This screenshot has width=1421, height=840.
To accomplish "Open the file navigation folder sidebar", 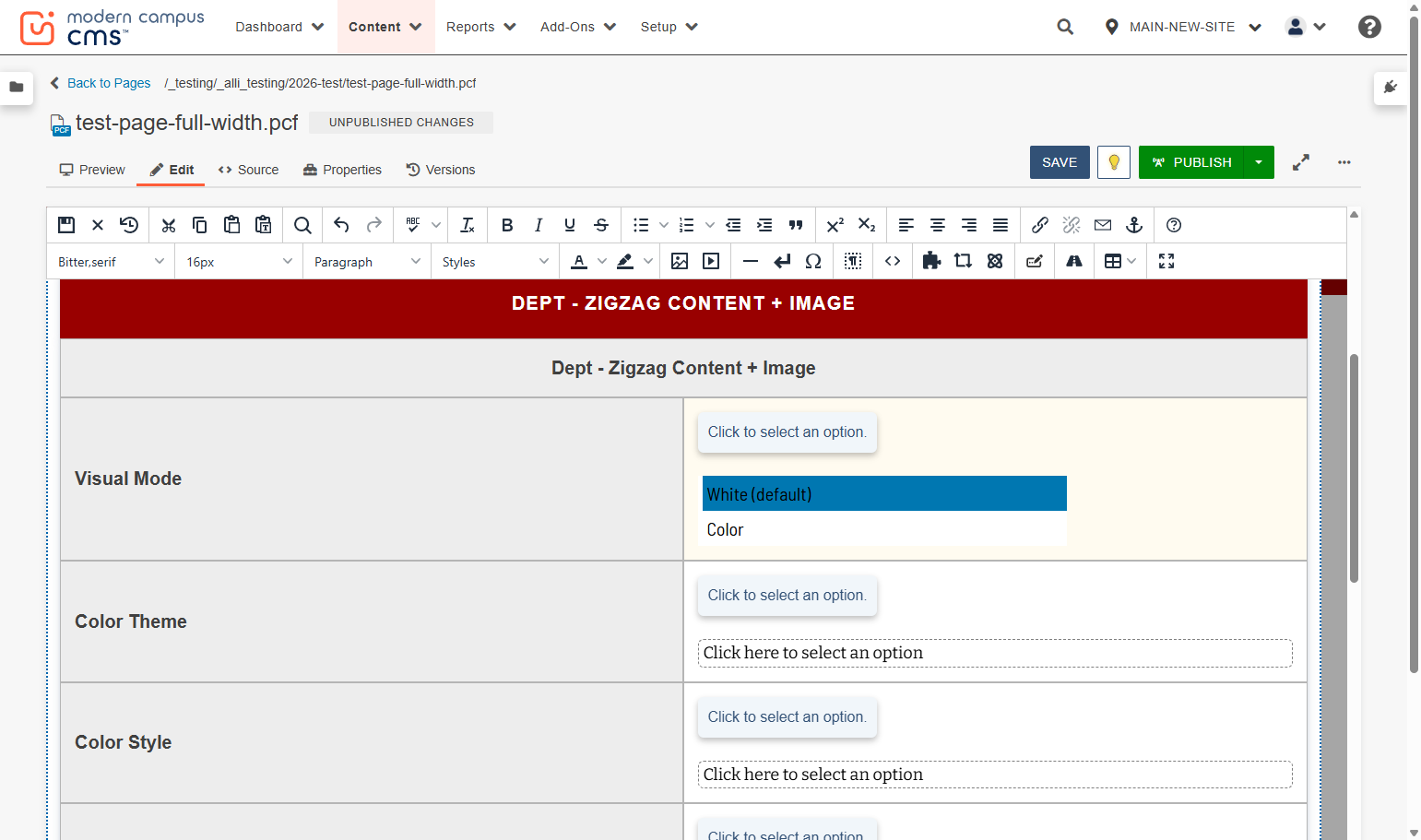I will (17, 88).
